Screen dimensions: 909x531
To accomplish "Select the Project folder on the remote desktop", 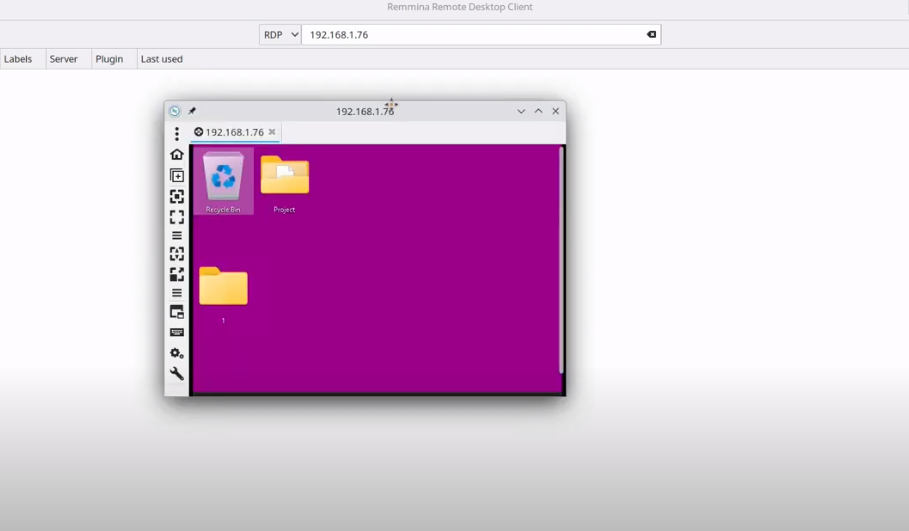I will tap(284, 180).
